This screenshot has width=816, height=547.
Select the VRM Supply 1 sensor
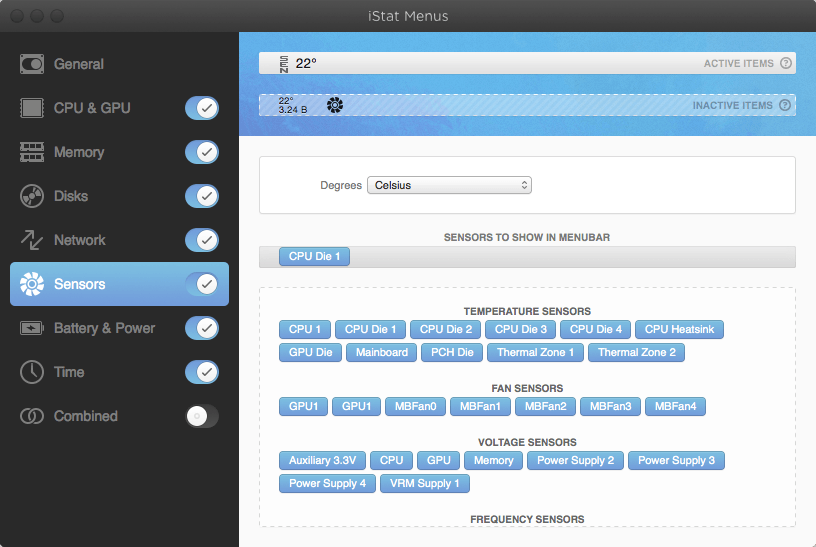(425, 484)
